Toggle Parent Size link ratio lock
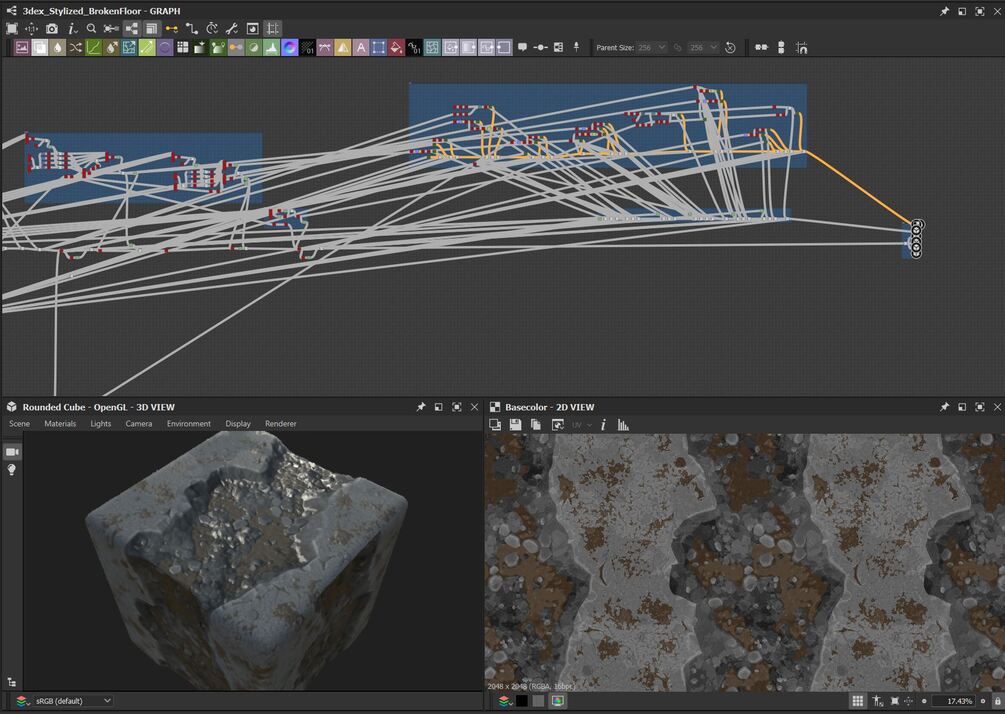The width and height of the screenshot is (1005, 714). [677, 47]
